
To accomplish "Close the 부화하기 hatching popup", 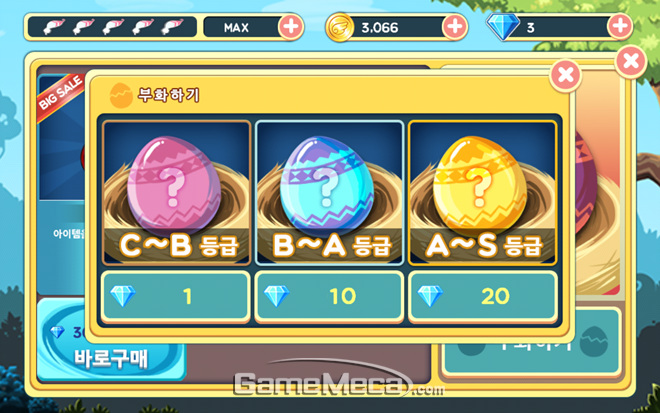I will pos(566,75).
